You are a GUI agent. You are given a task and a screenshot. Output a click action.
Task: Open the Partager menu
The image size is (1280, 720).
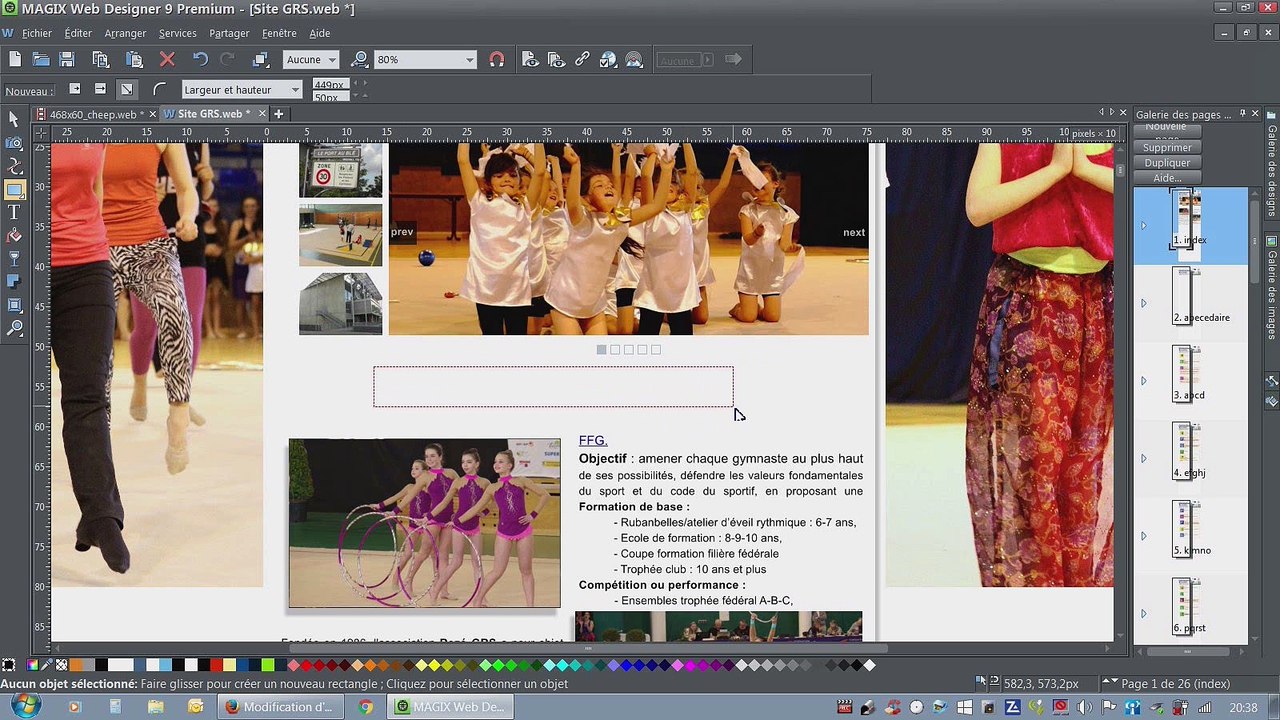click(229, 33)
